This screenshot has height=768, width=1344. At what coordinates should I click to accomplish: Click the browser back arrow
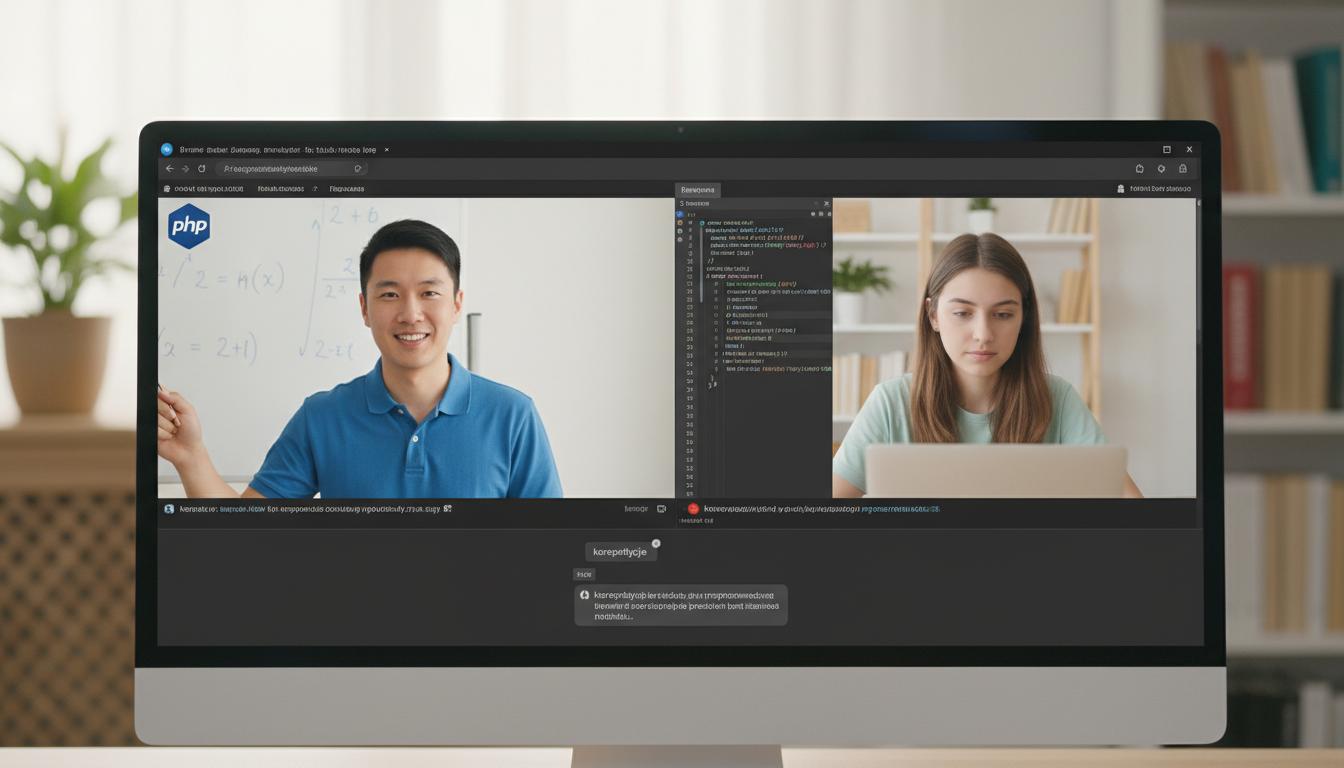click(169, 169)
